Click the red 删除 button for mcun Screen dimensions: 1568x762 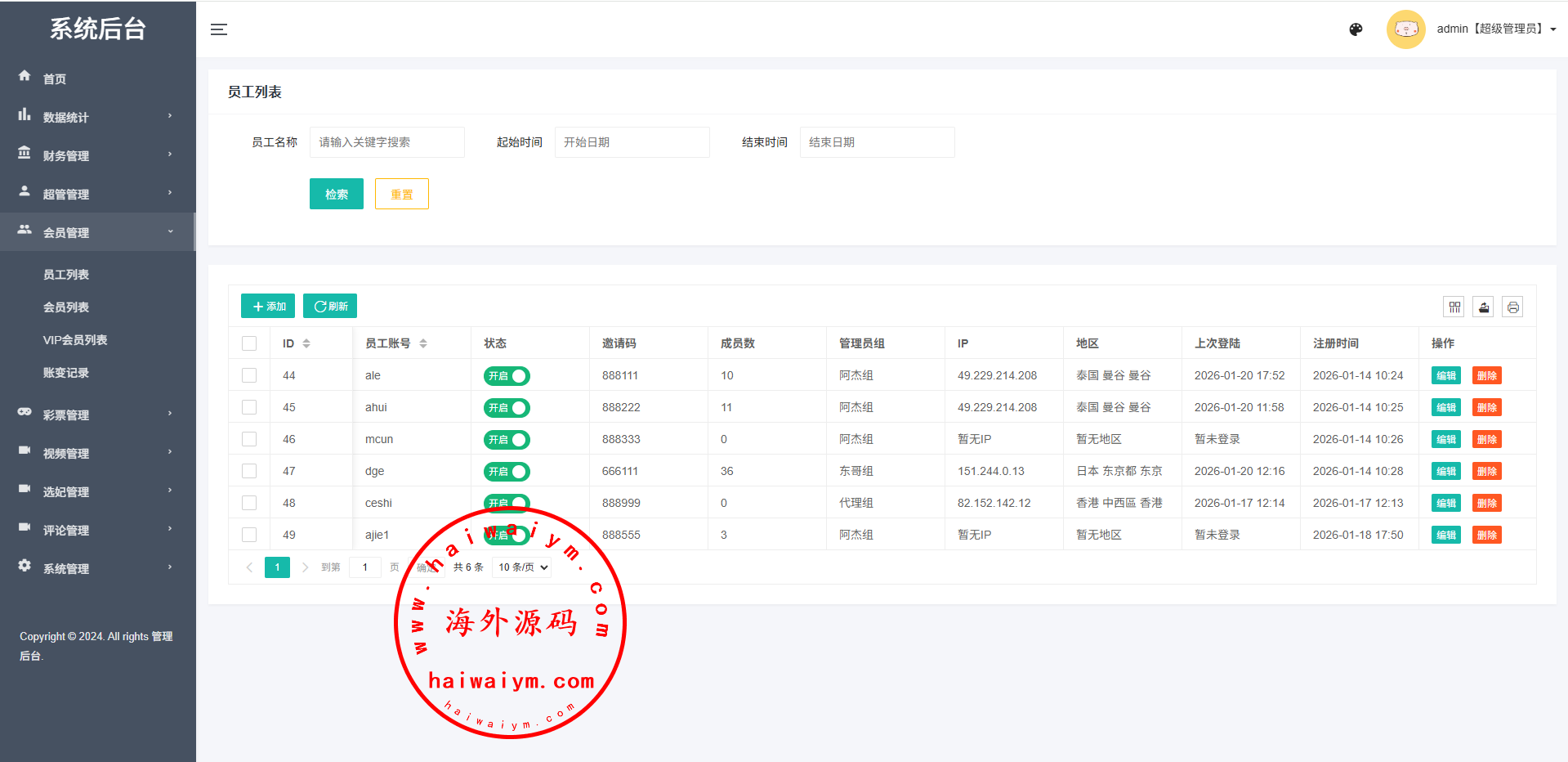(1486, 440)
